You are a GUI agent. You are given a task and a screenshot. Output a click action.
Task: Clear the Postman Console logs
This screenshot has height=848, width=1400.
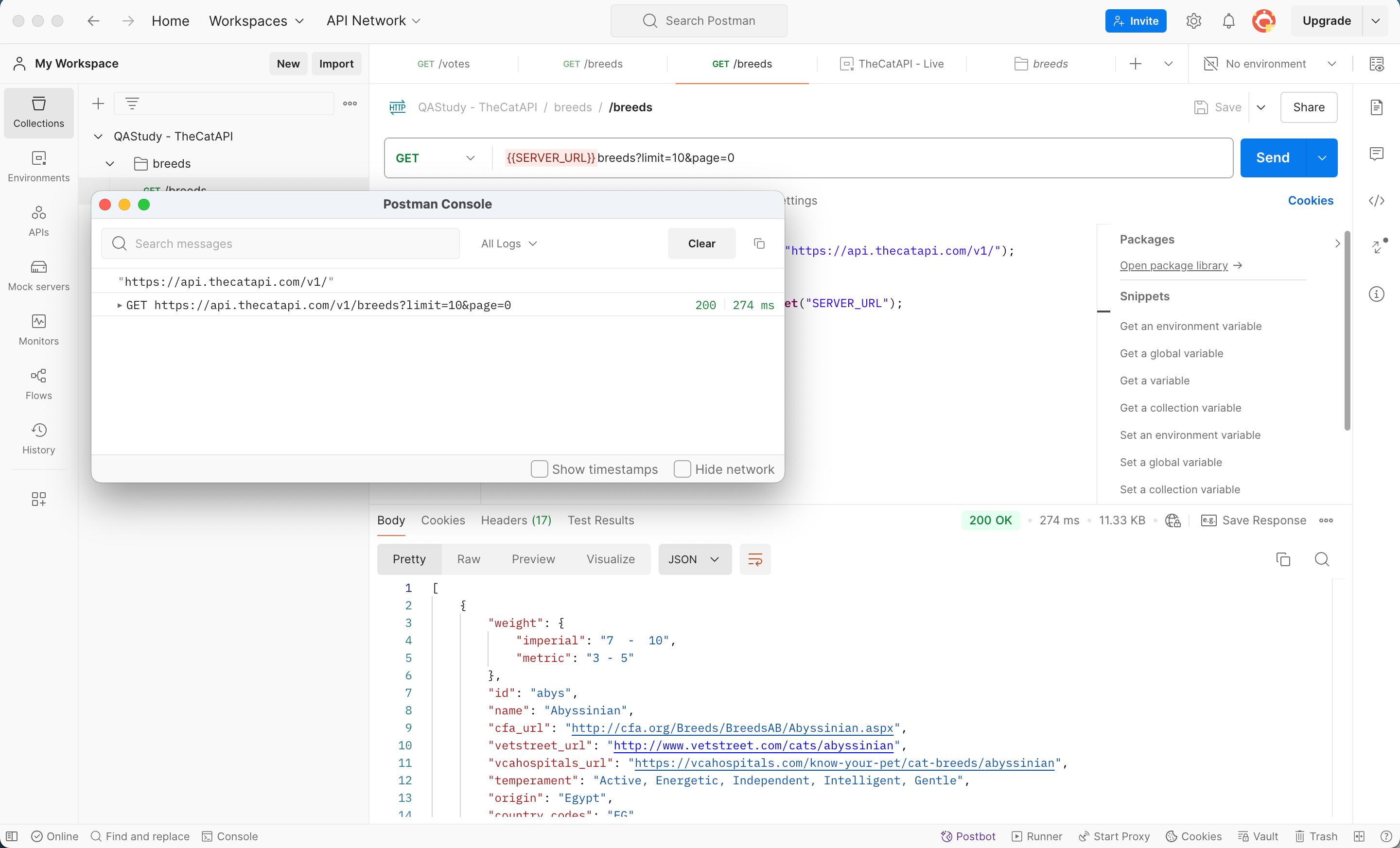(x=702, y=243)
